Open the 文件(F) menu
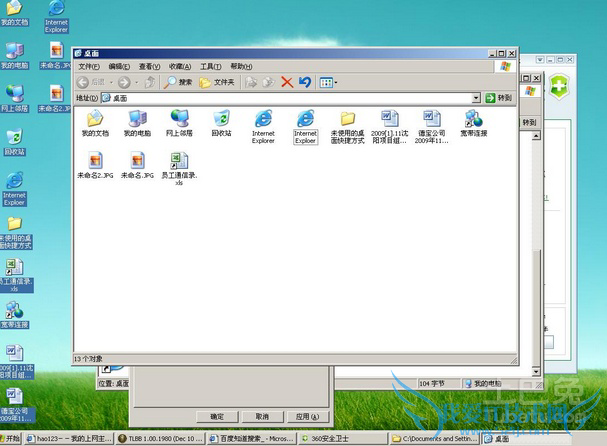This screenshot has height=446, width=607. click(x=88, y=66)
